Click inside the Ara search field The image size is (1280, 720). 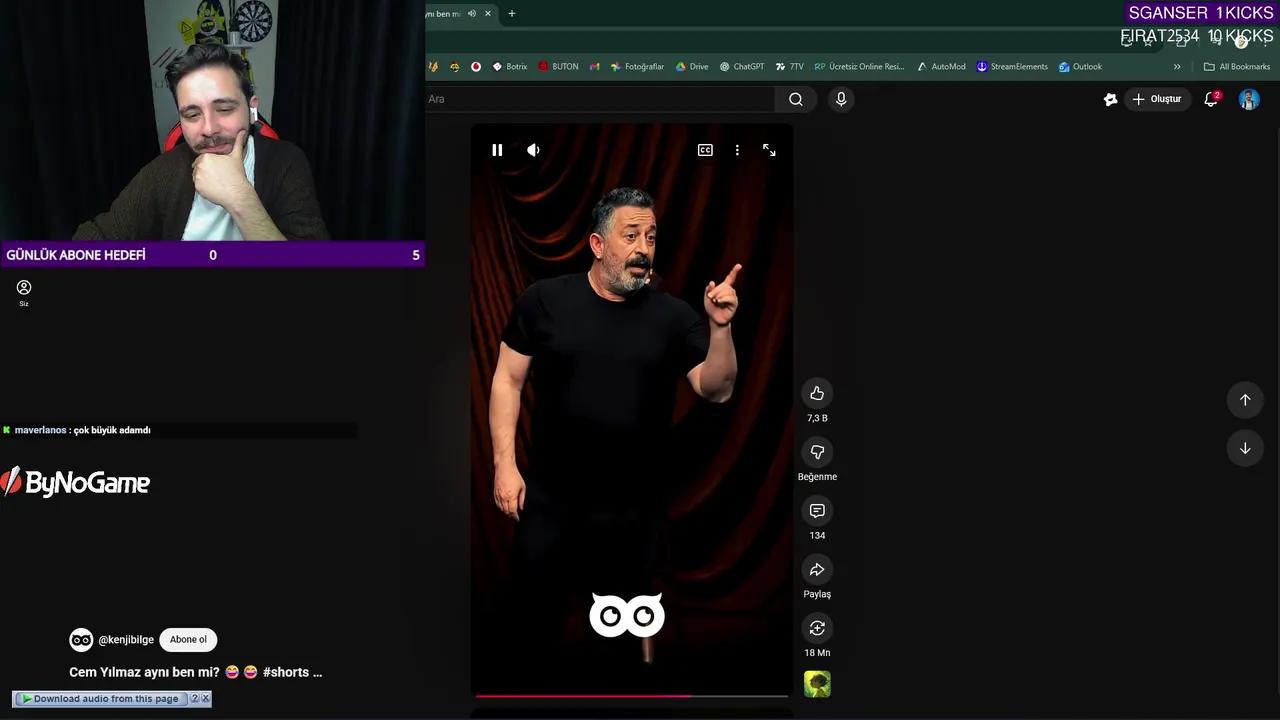click(x=600, y=99)
